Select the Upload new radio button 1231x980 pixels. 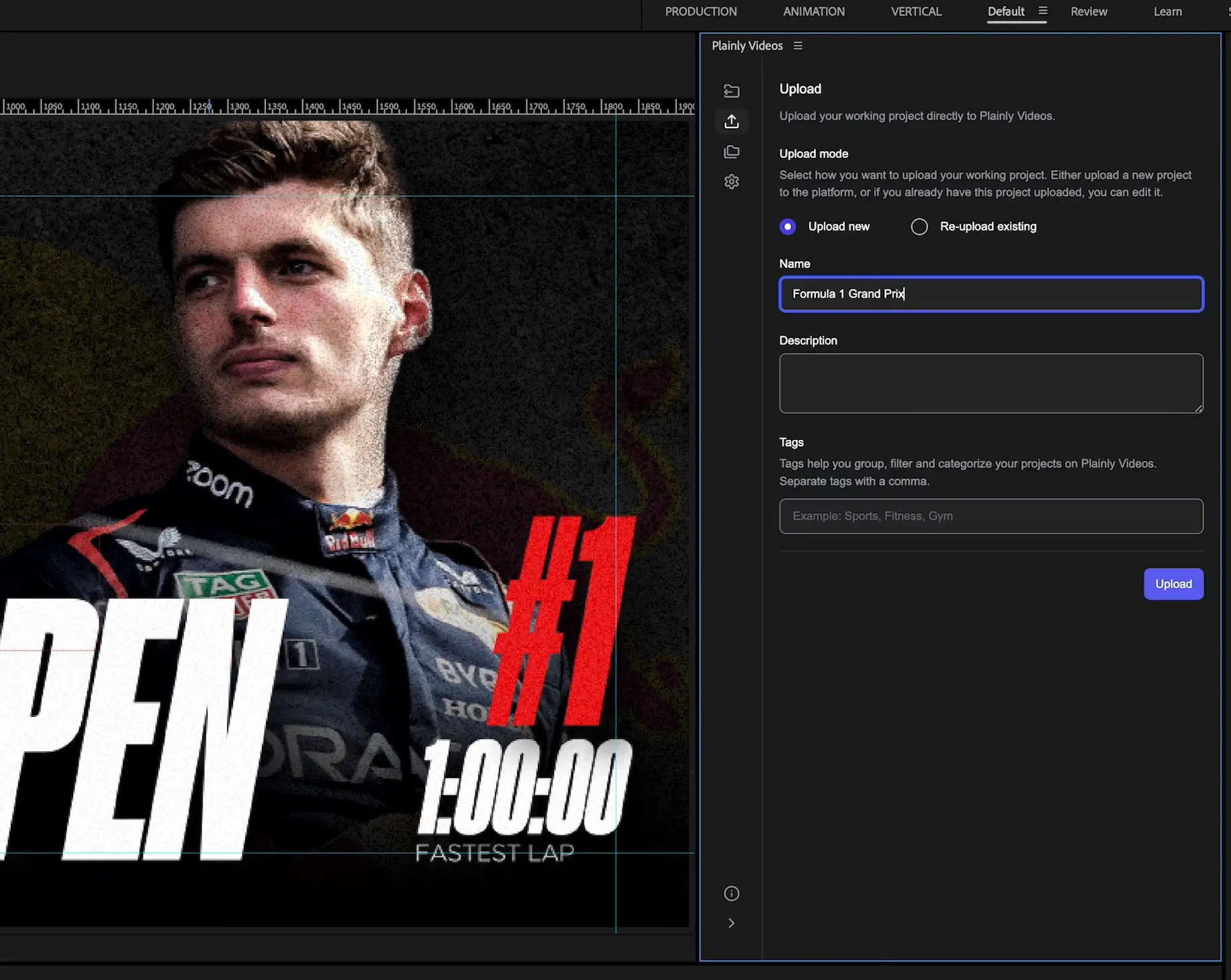click(787, 226)
